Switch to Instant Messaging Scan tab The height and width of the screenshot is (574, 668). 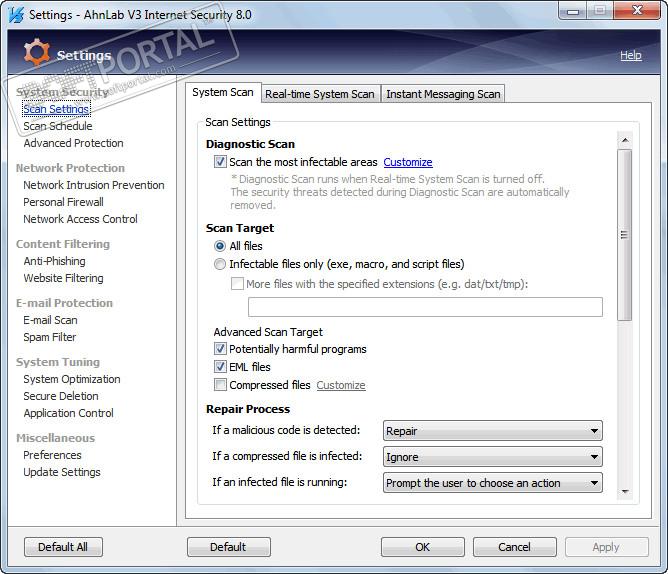[443, 94]
